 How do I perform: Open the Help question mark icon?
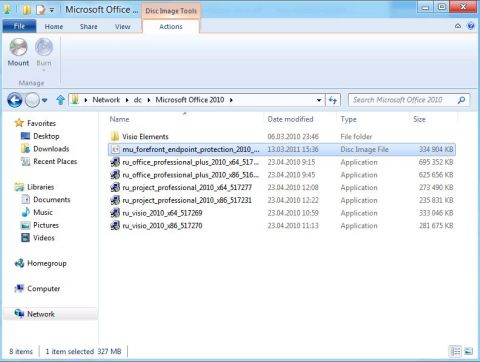pos(471,26)
